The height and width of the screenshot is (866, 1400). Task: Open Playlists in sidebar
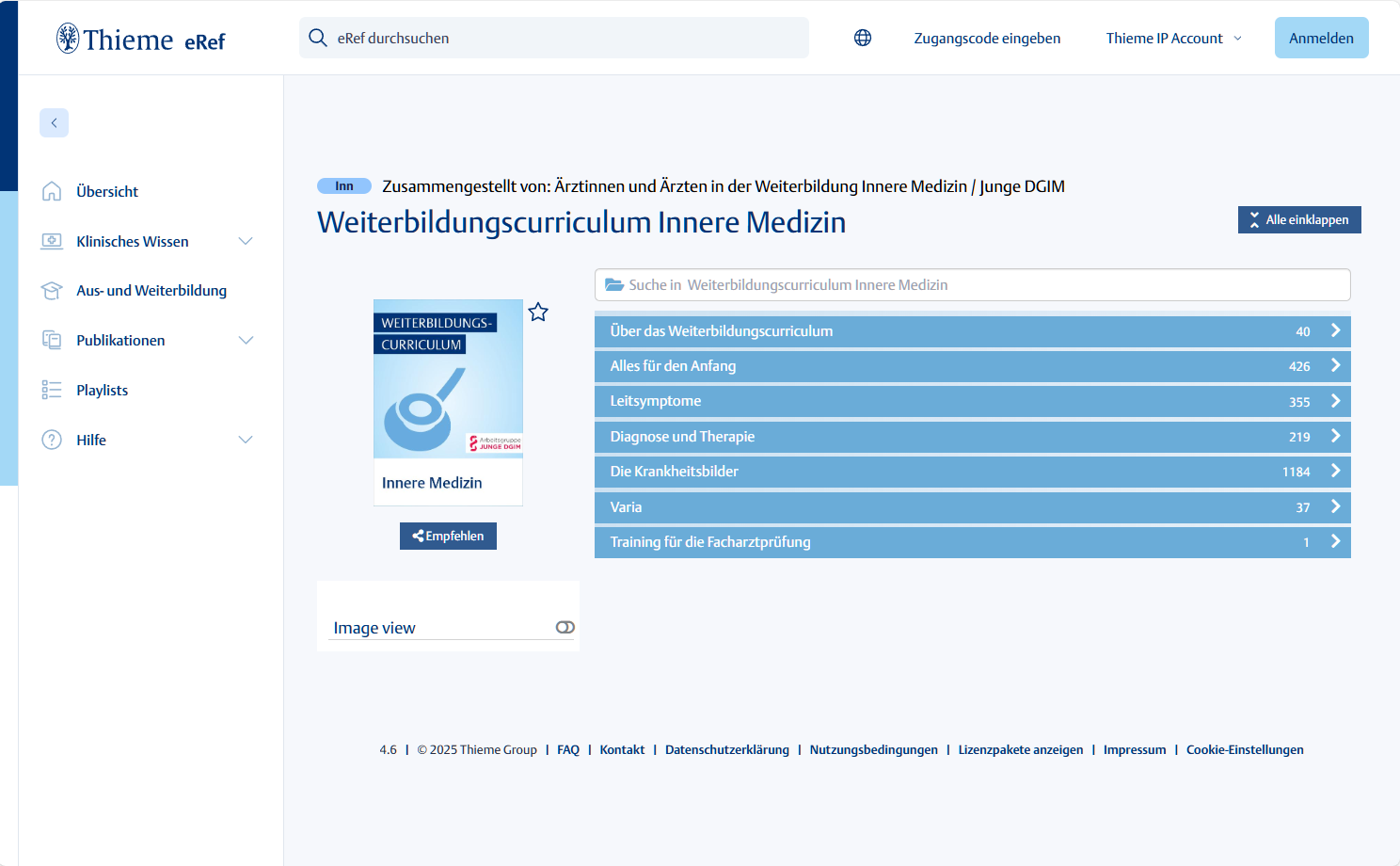point(103,390)
